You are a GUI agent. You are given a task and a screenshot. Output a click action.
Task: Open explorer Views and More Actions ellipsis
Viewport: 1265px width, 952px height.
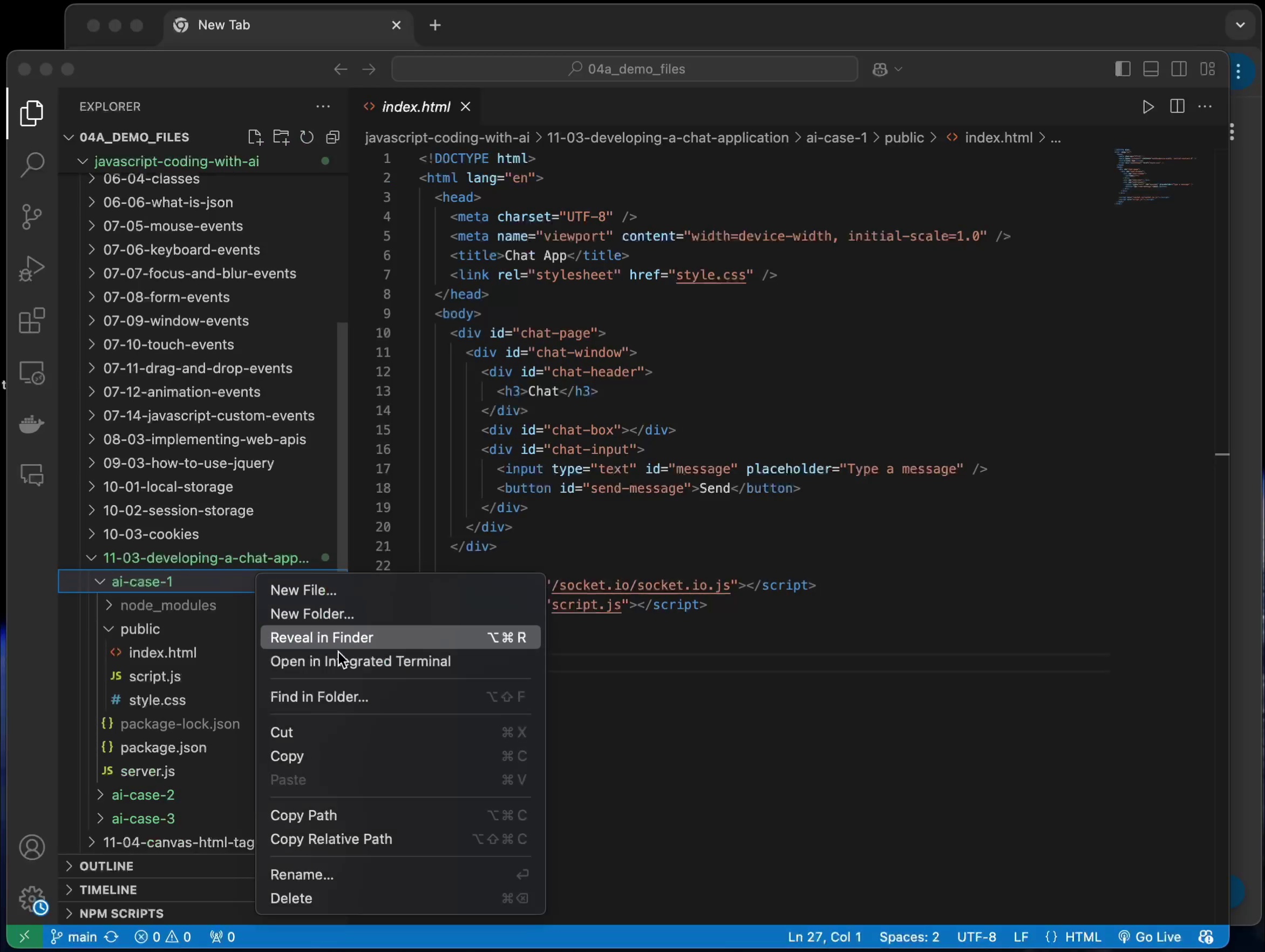[x=323, y=106]
